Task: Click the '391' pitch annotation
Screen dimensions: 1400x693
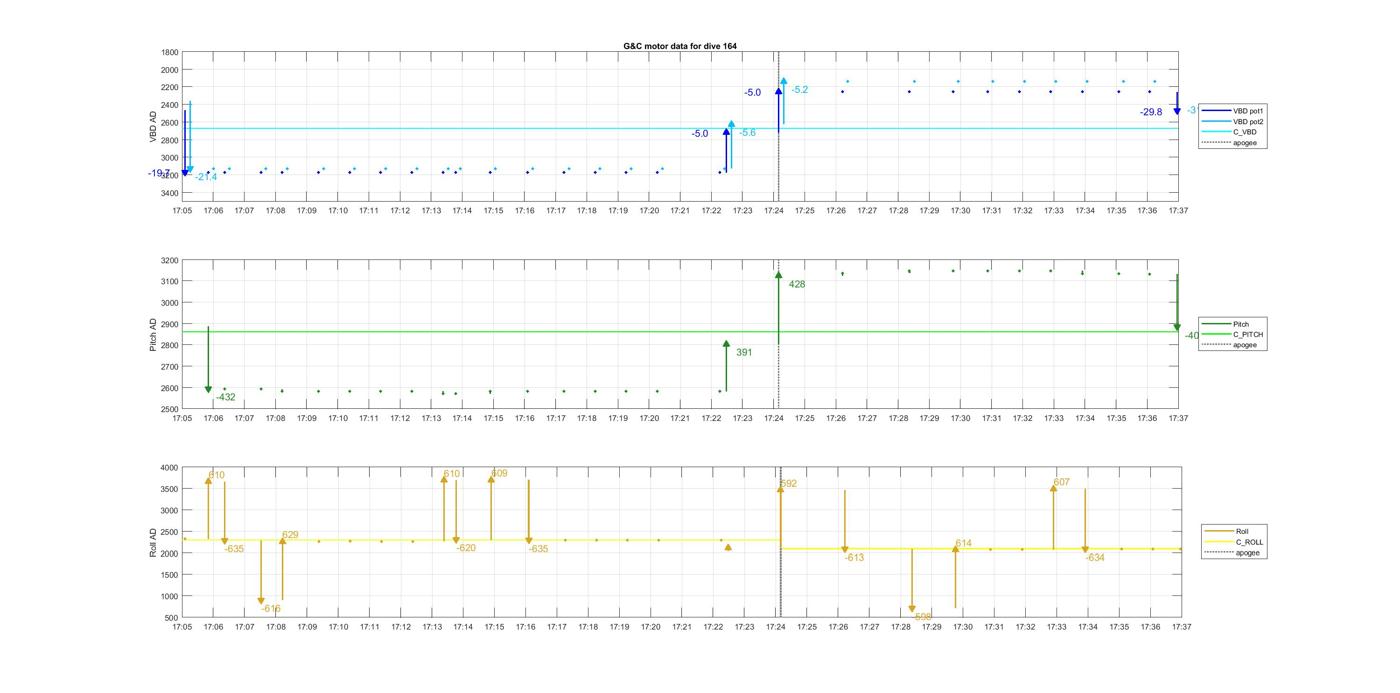Action: (744, 353)
